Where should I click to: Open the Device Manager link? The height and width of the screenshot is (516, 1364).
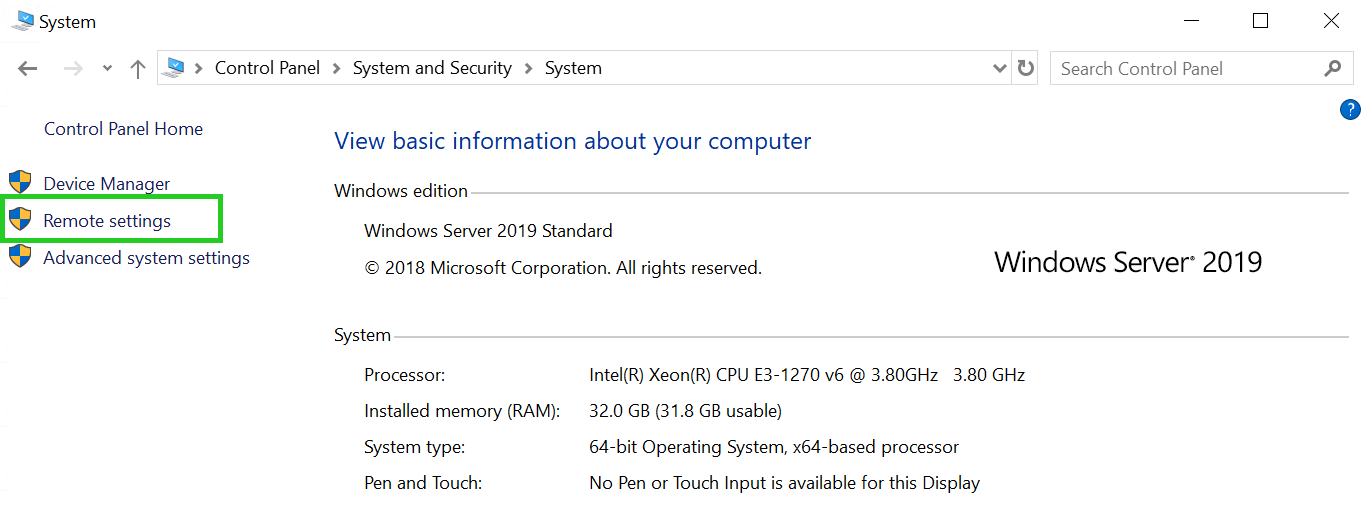click(x=107, y=184)
